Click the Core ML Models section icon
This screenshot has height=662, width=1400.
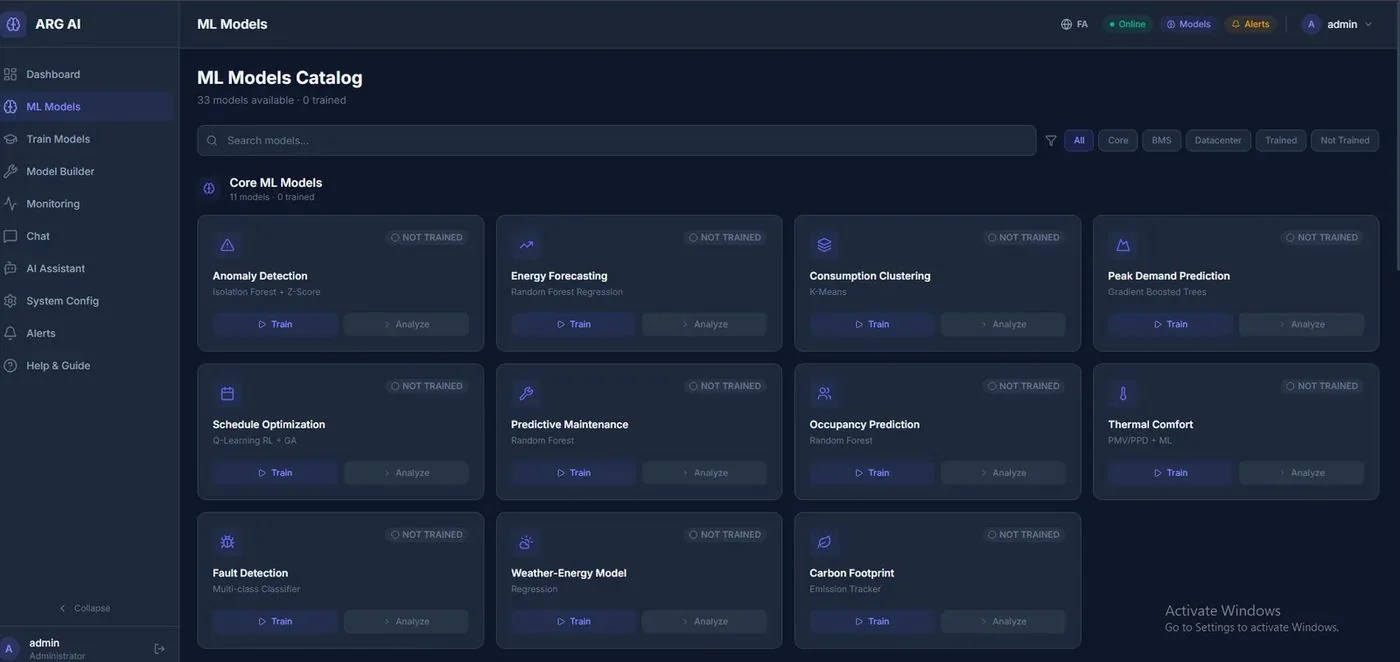coord(209,188)
